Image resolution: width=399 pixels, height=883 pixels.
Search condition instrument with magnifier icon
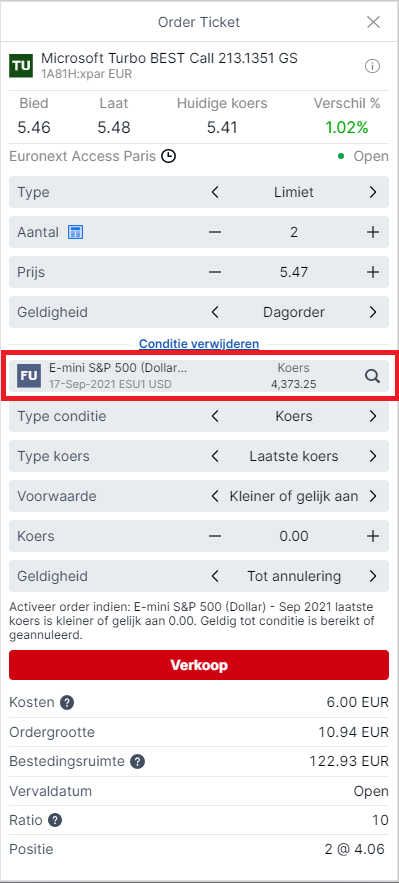372,376
